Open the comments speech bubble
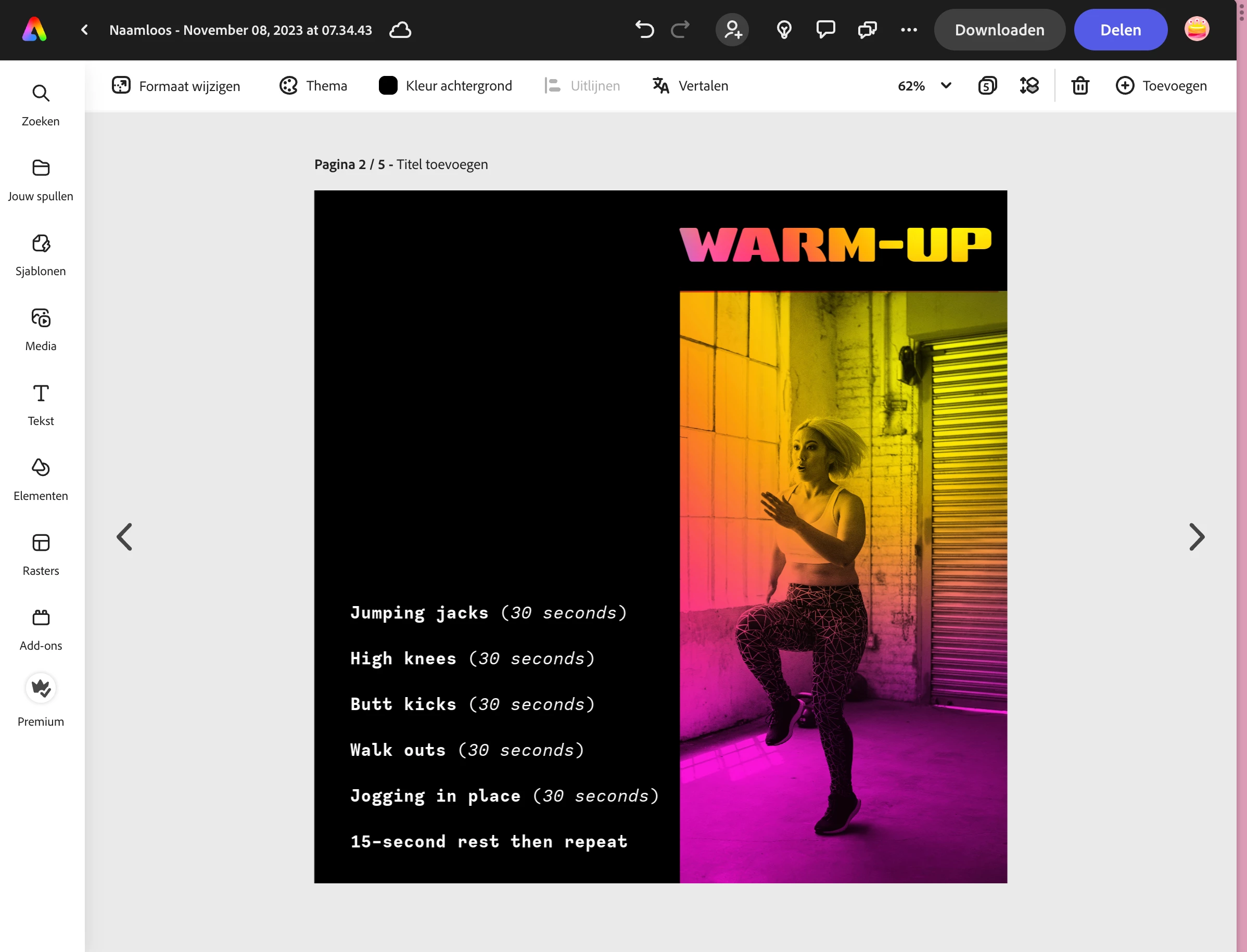Image resolution: width=1247 pixels, height=952 pixels. pyautogui.click(x=825, y=30)
